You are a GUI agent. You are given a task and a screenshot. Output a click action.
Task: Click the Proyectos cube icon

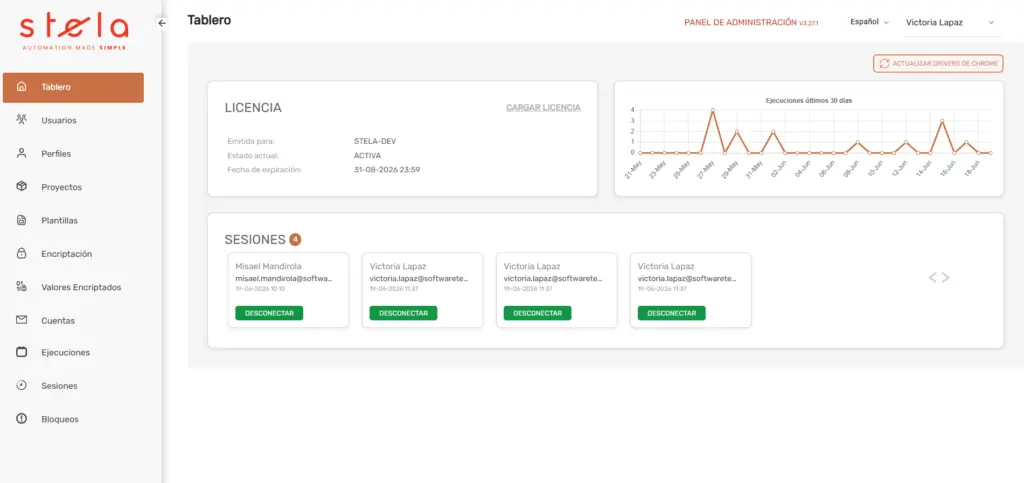tap(22, 187)
